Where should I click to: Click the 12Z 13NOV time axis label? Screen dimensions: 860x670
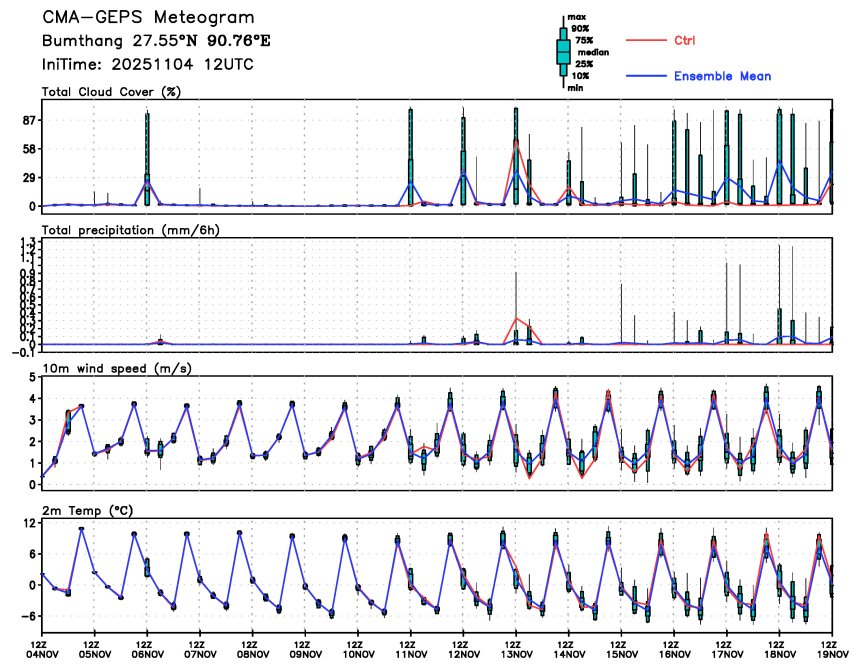(x=515, y=650)
